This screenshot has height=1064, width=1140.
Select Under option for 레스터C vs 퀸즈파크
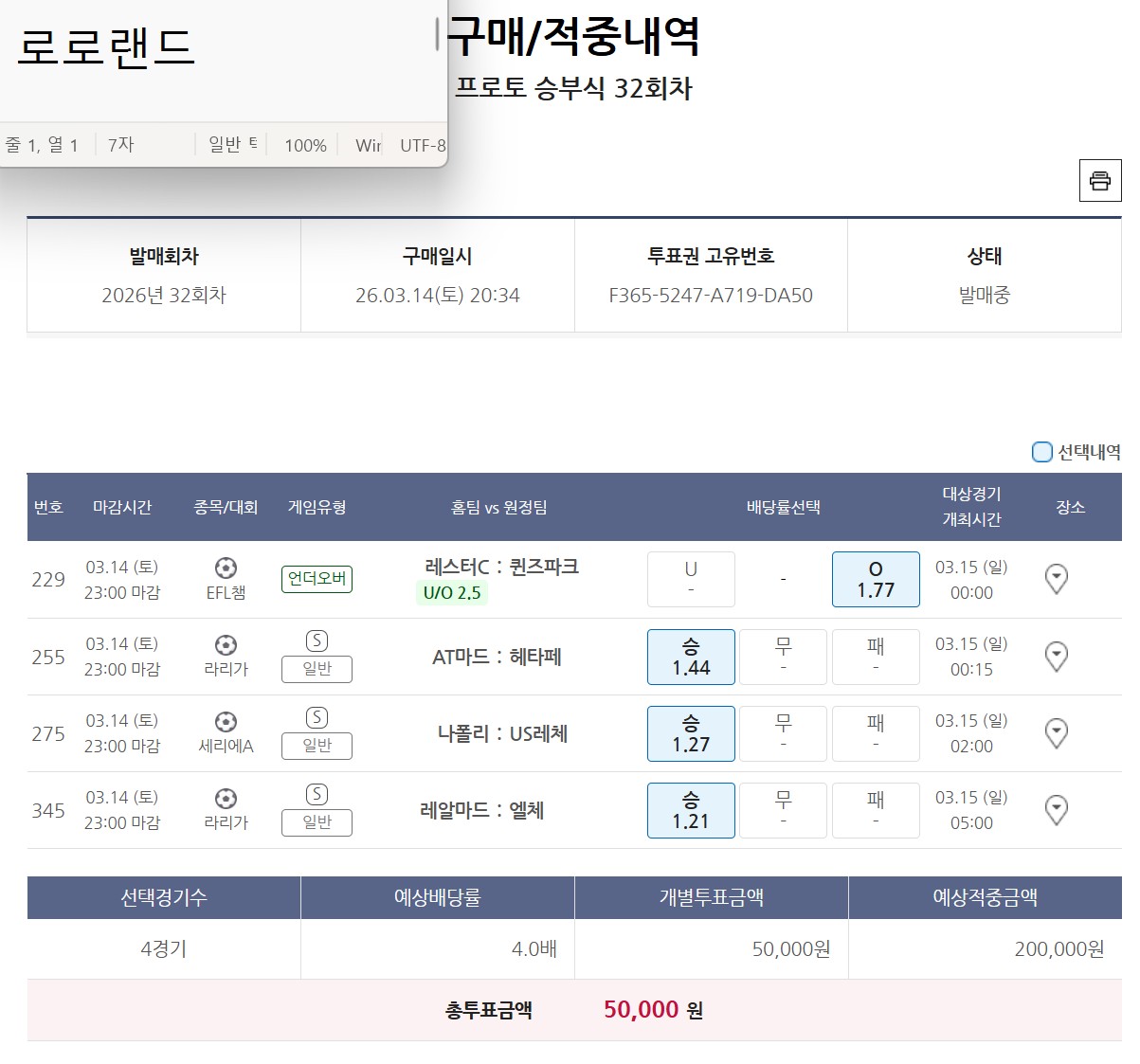coord(691,579)
